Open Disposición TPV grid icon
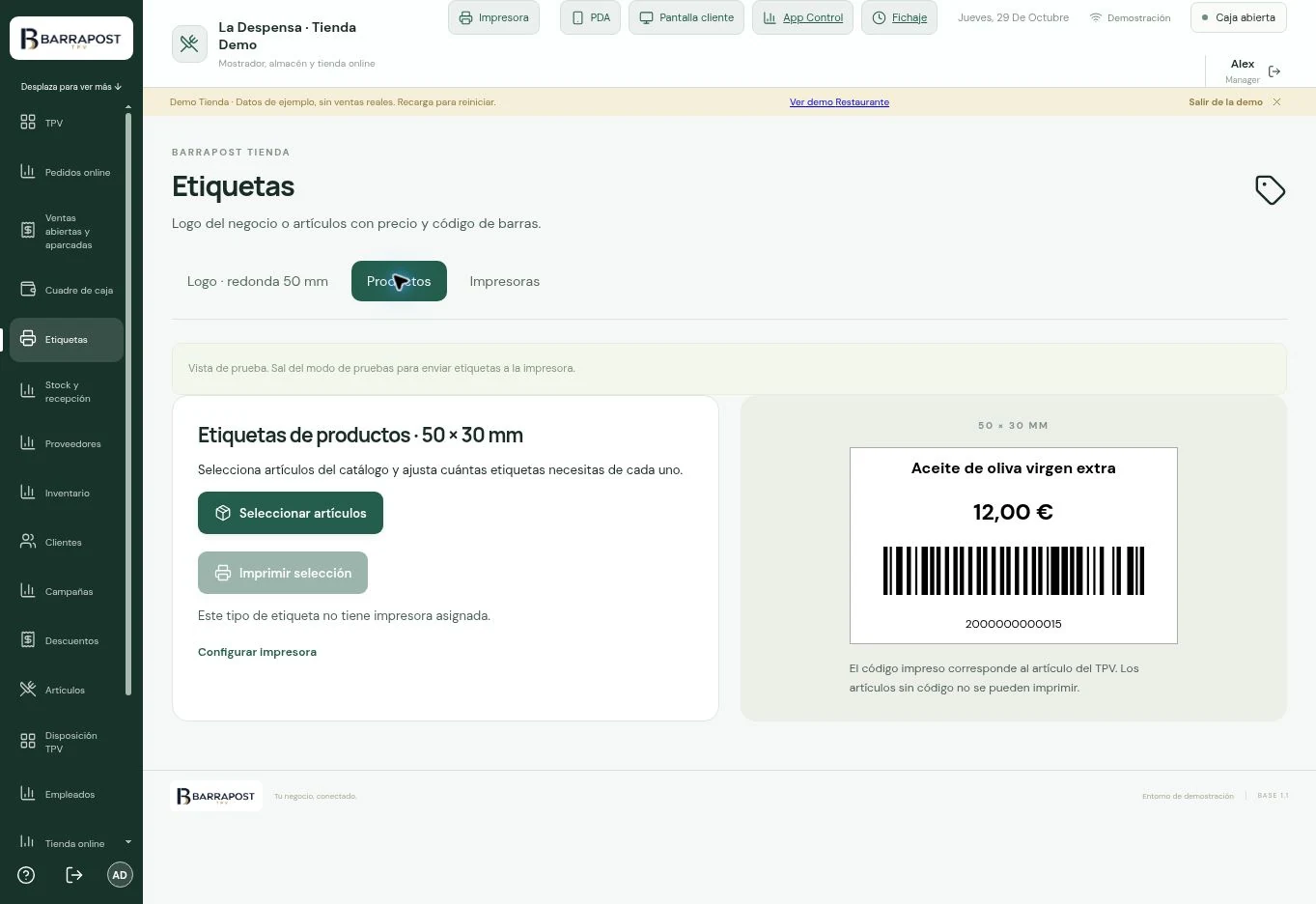The height and width of the screenshot is (904, 1316). 28,742
